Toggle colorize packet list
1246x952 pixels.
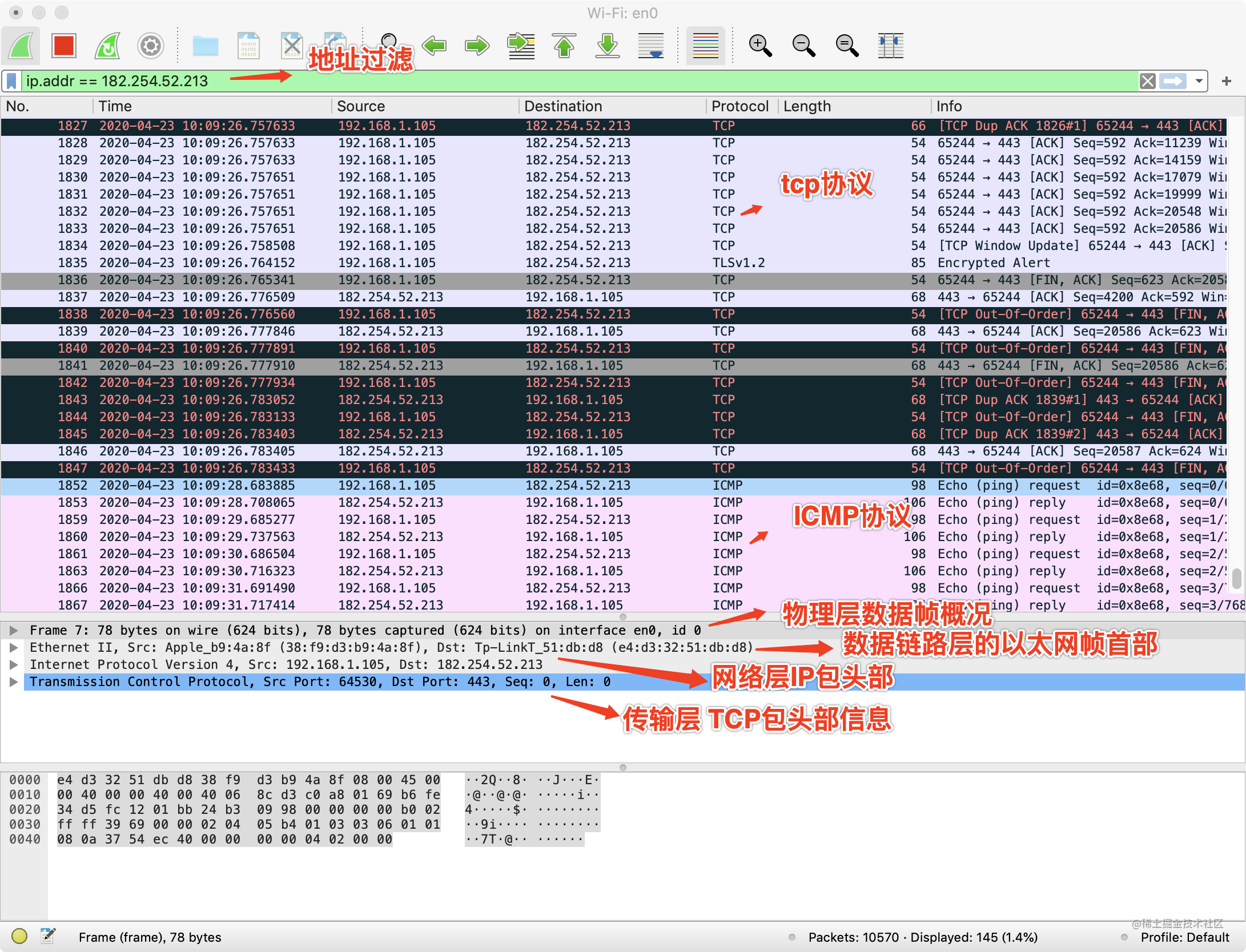coord(705,46)
